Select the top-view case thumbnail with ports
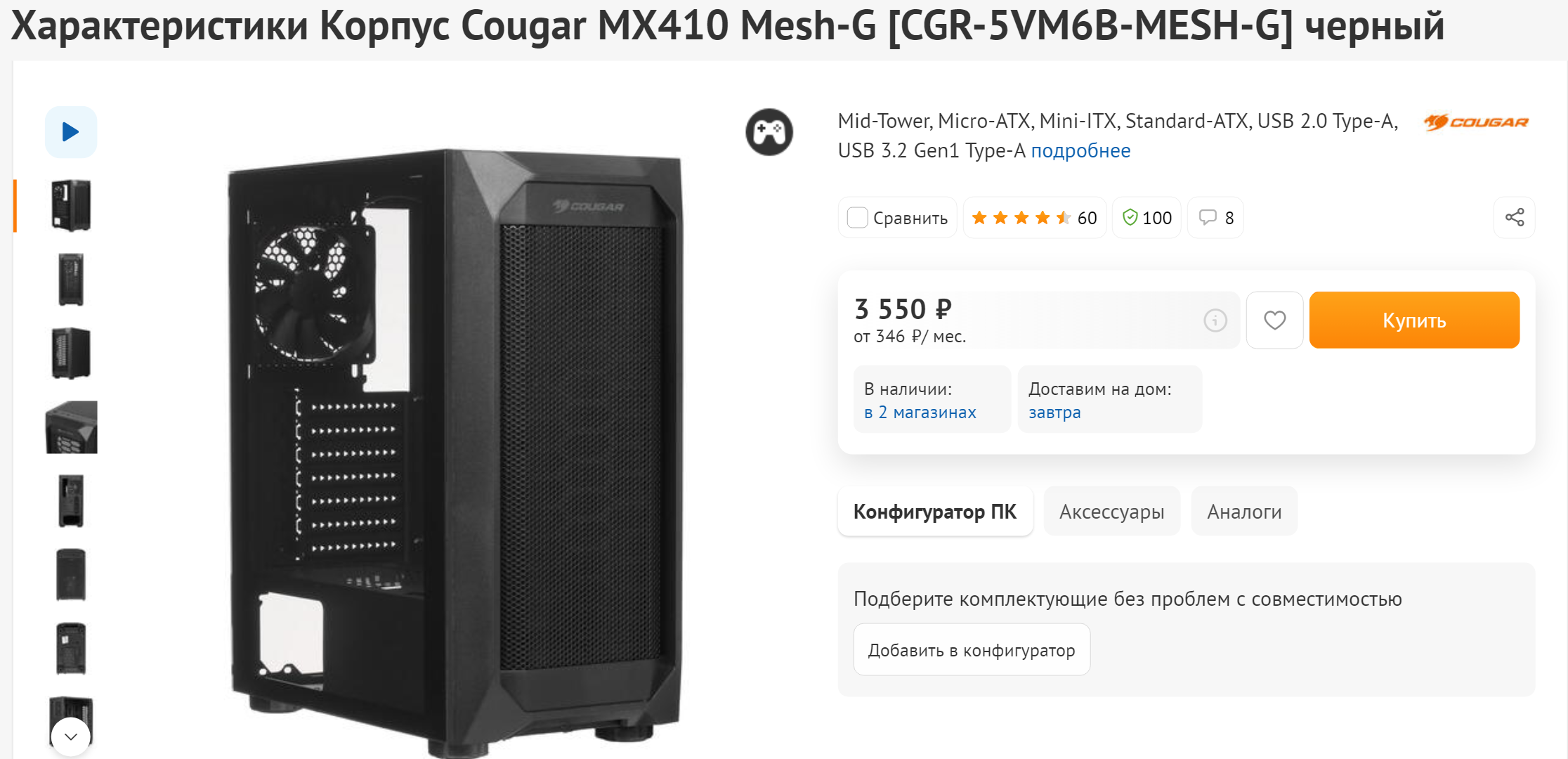The height and width of the screenshot is (759, 1568). pos(71,427)
